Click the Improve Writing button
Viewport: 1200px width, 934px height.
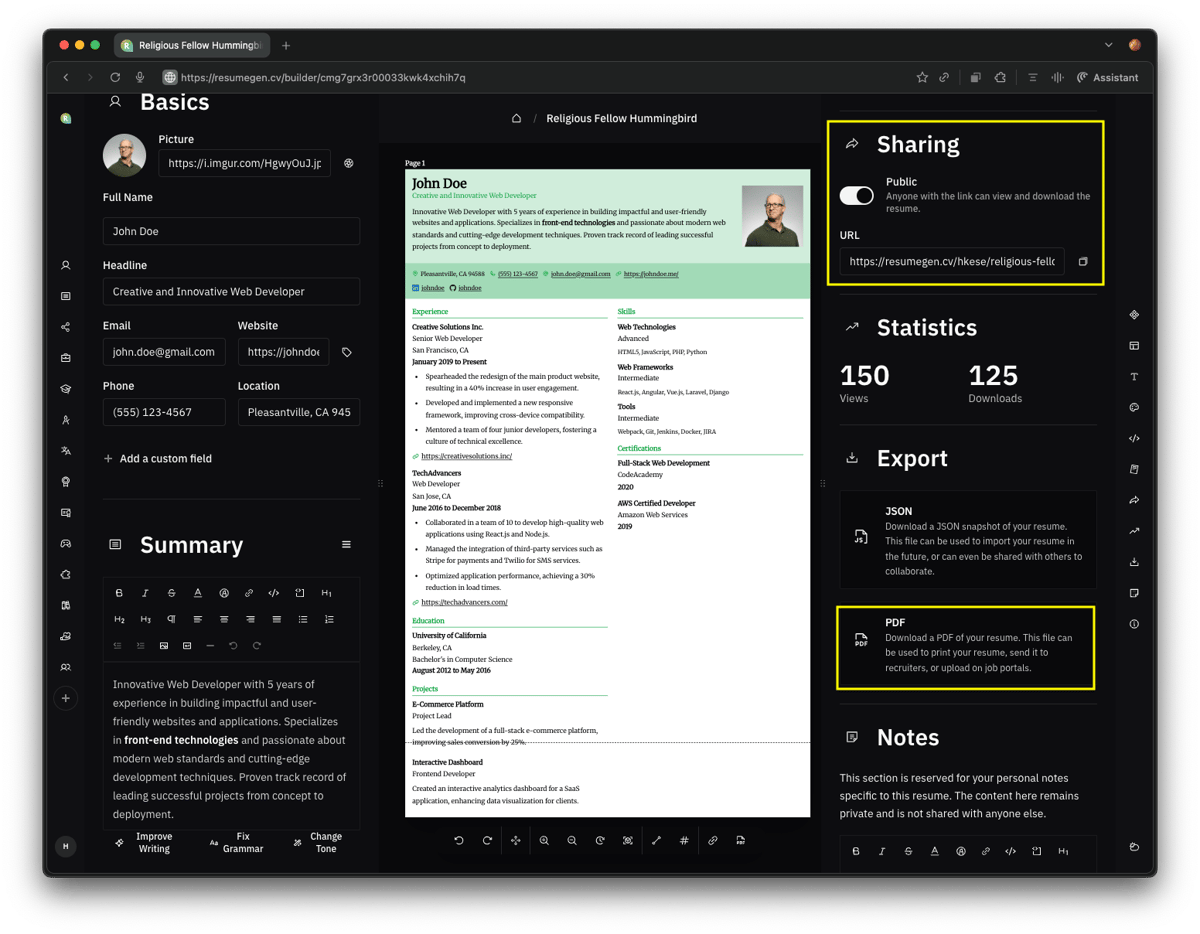pos(145,843)
